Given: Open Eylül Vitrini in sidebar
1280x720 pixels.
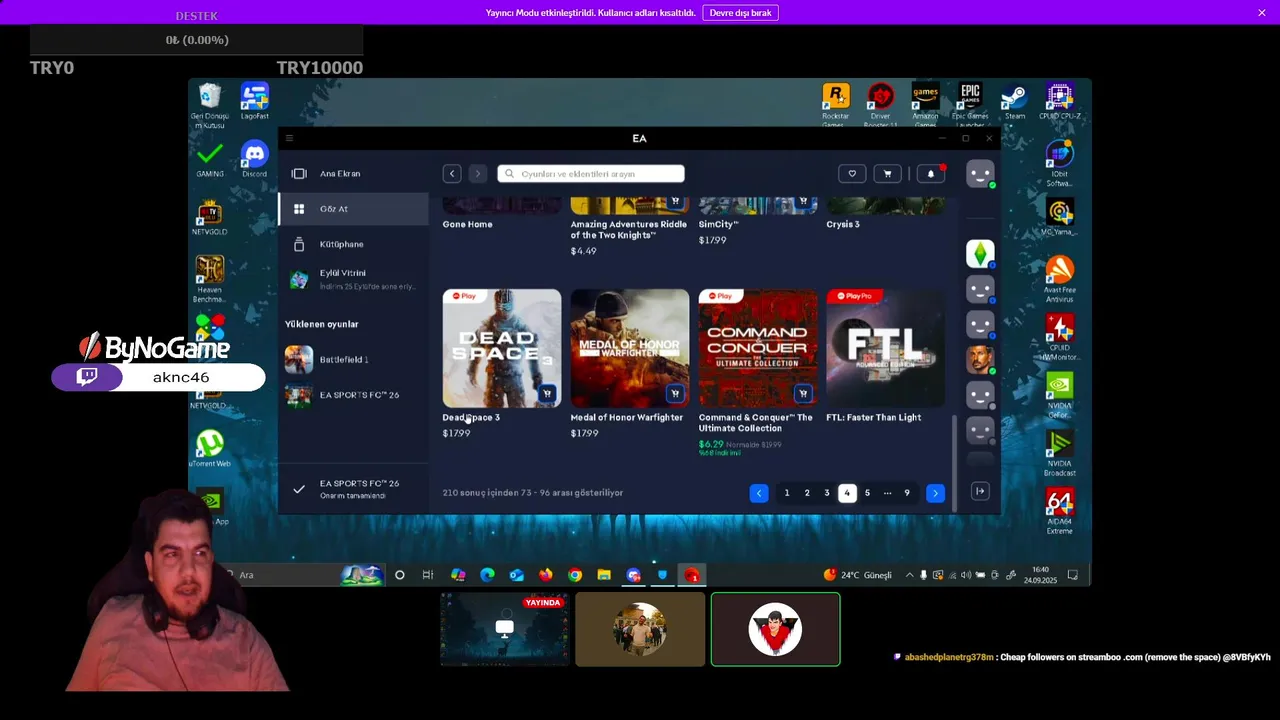Looking at the screenshot, I should (x=354, y=280).
